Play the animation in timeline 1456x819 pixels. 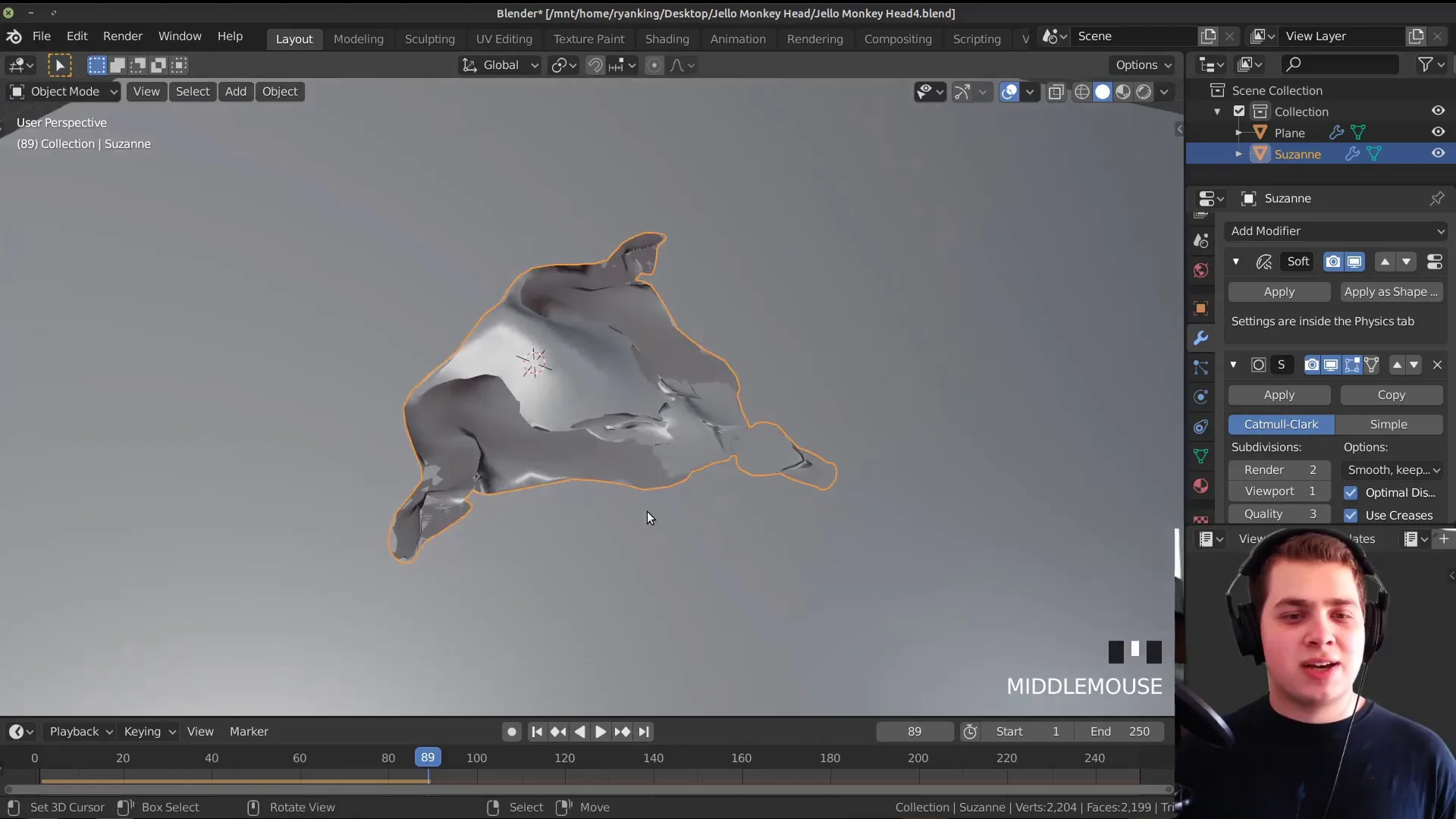point(601,732)
